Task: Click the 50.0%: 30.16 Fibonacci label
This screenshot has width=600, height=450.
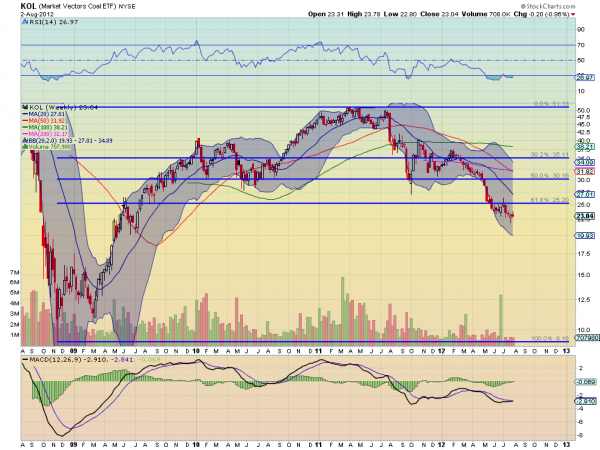Action: pyautogui.click(x=550, y=176)
